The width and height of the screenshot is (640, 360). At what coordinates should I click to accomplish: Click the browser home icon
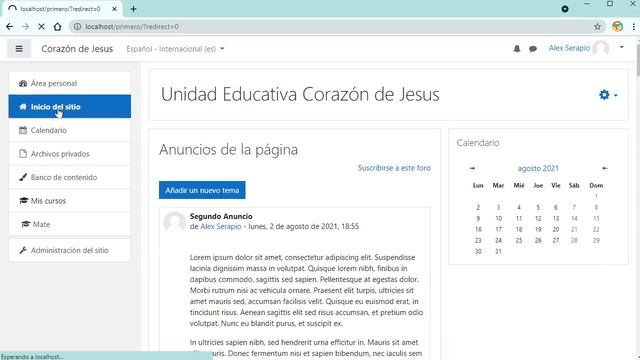[x=57, y=27]
